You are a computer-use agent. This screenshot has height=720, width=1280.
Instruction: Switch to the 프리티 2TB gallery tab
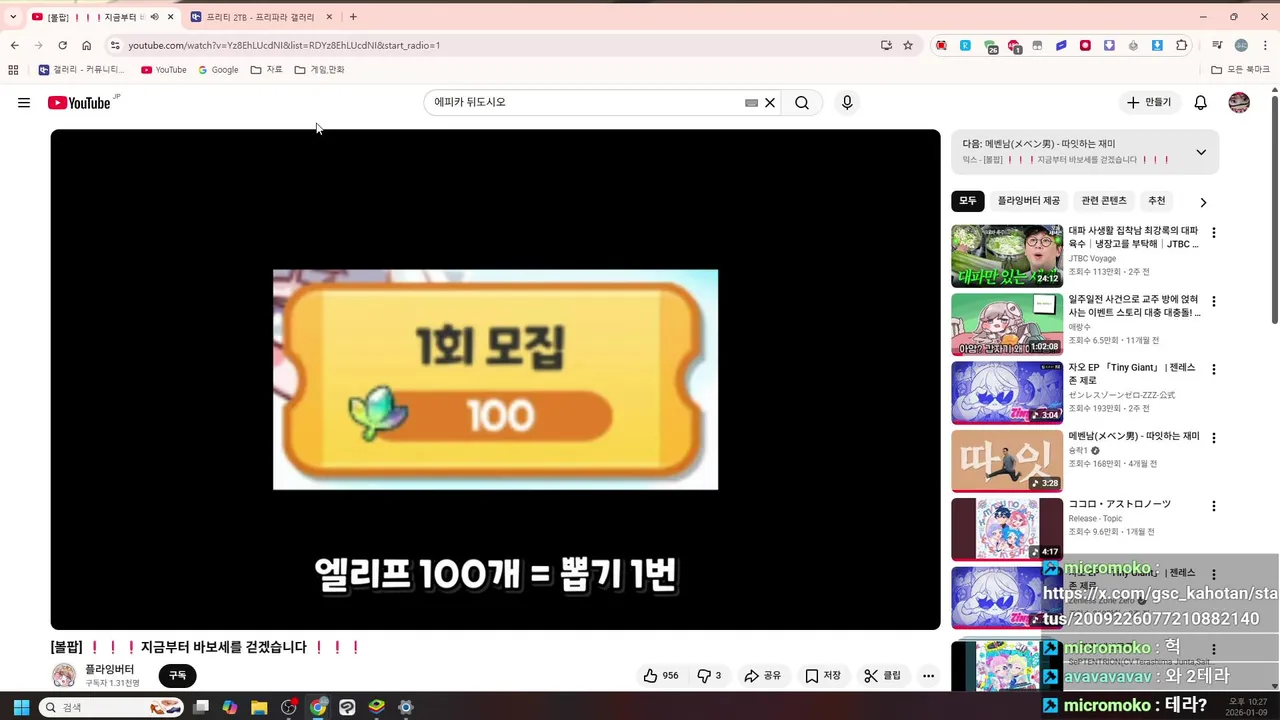[x=258, y=17]
